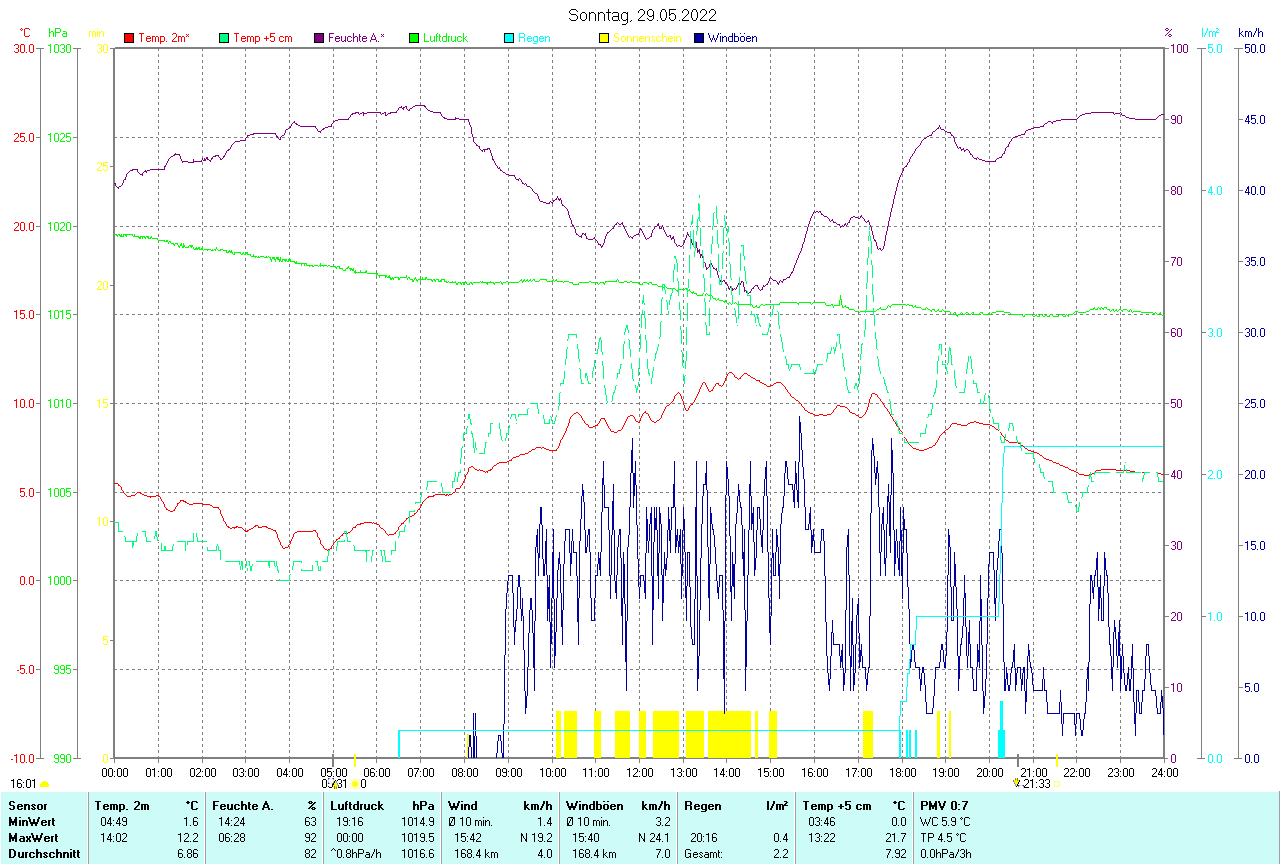The image size is (1280, 864).
Task: Click the '°C' axis unit label at top left
Action: click(25, 33)
